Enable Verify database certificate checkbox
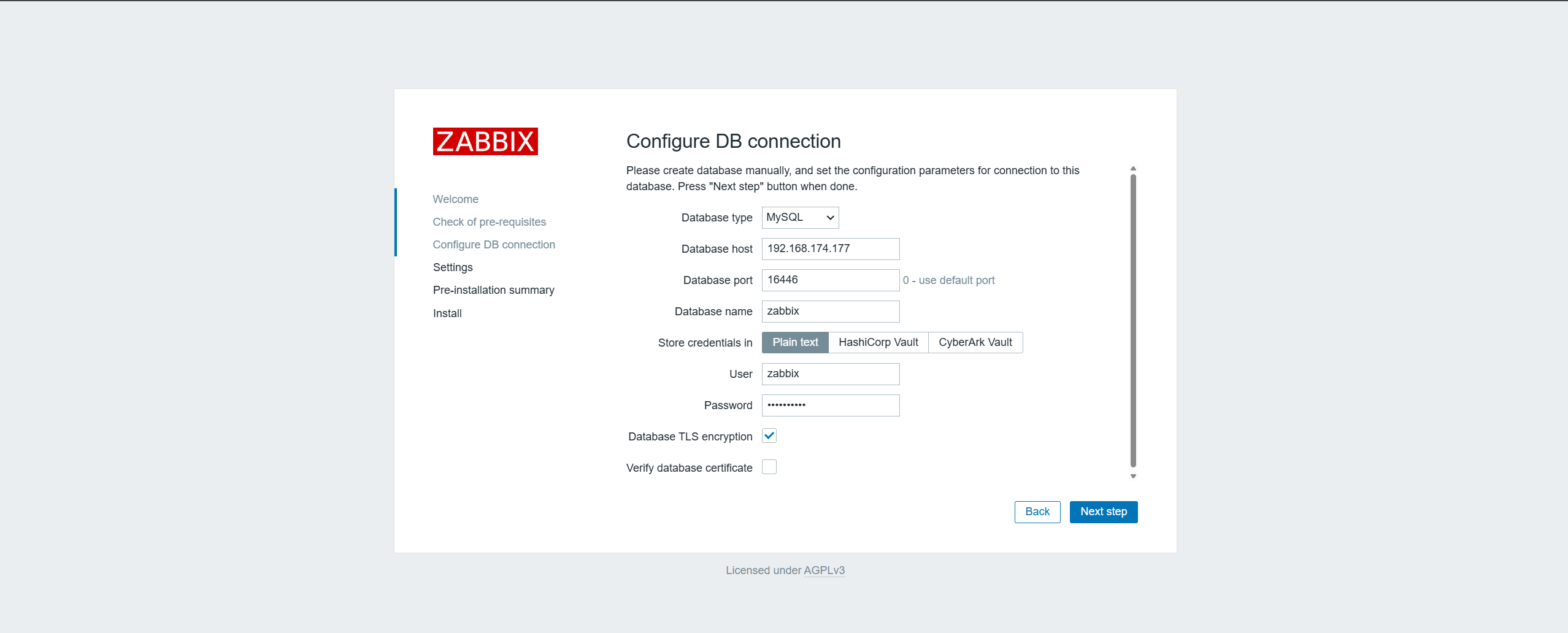The width and height of the screenshot is (1568, 633). pyautogui.click(x=769, y=467)
